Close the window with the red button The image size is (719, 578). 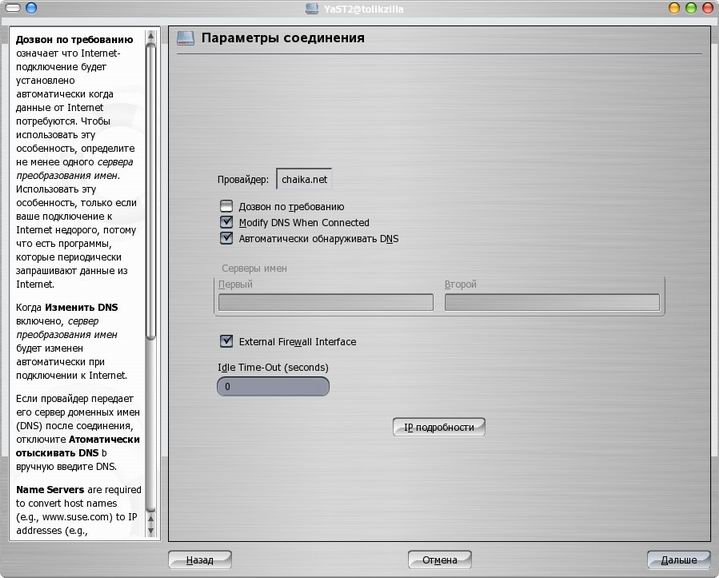(706, 8)
